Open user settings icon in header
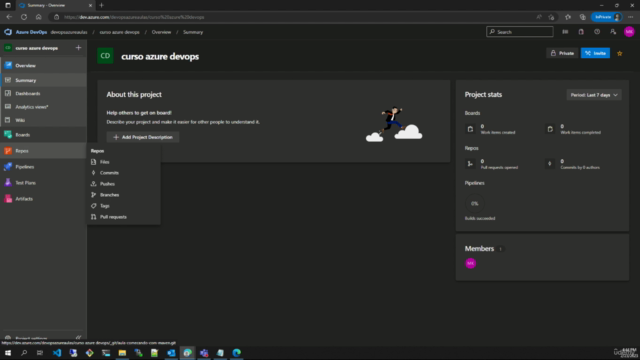Screen dimensions: 640x360 (613, 32)
